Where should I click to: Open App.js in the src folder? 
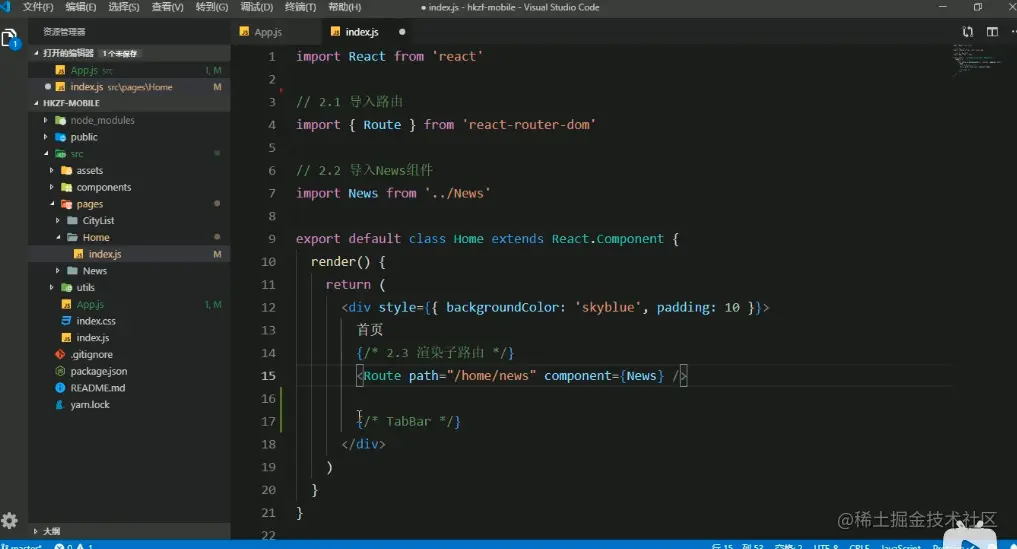coord(129,304)
